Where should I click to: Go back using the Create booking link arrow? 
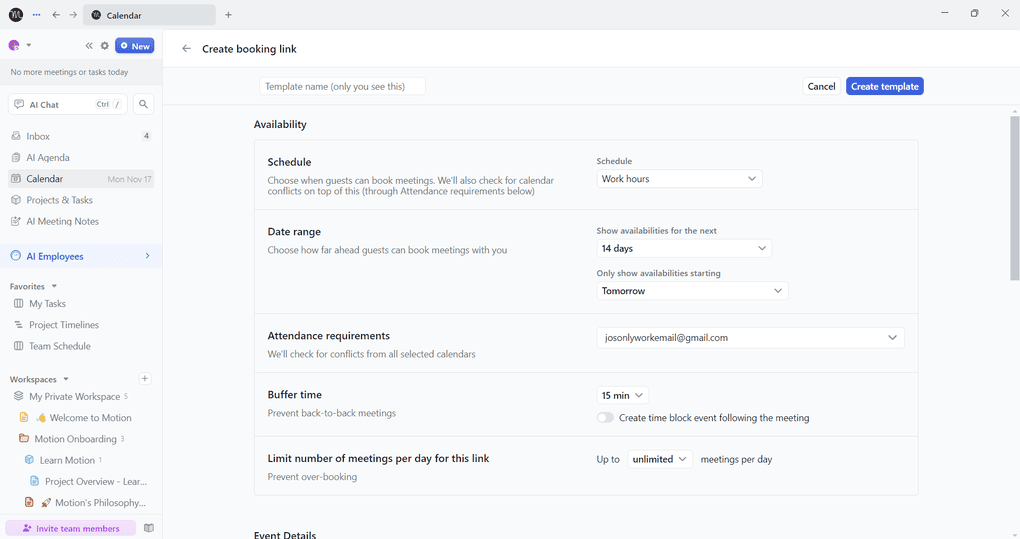coord(186,49)
